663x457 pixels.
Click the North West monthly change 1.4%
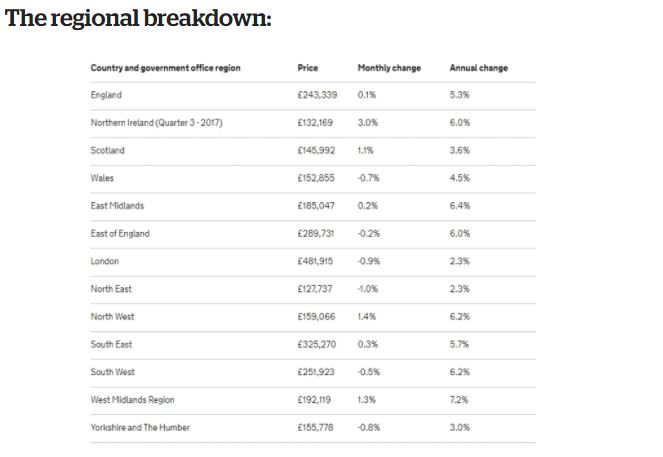point(368,317)
